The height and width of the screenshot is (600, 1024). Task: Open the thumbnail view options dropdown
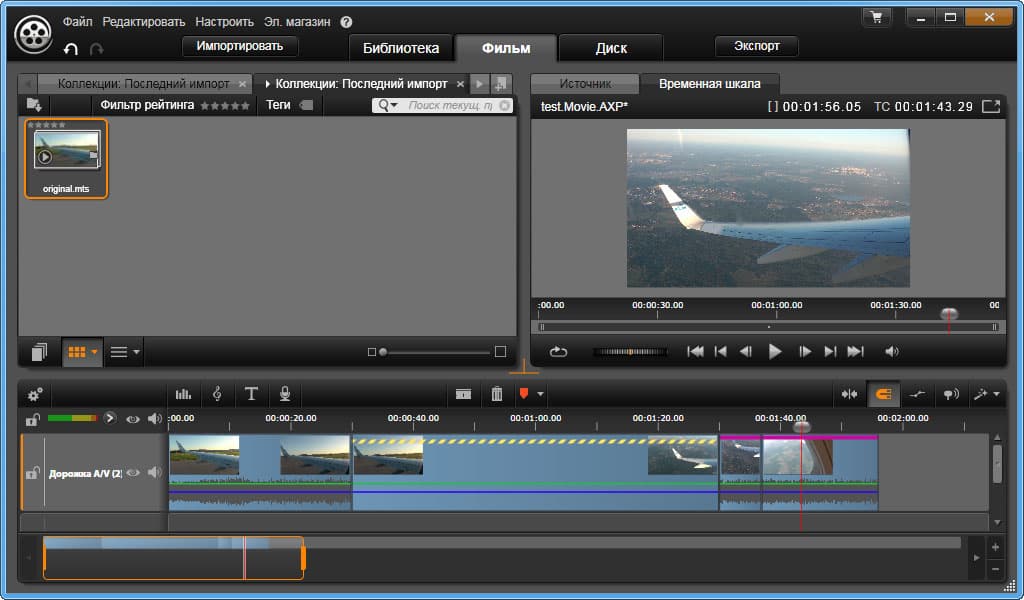click(x=95, y=352)
